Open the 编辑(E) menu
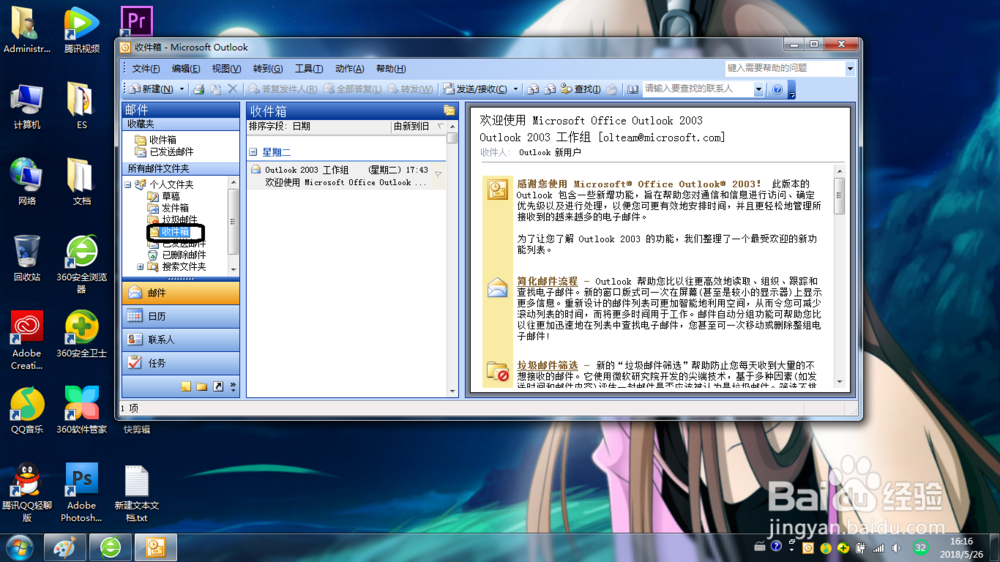Image resolution: width=1000 pixels, height=562 pixels. tap(186, 69)
